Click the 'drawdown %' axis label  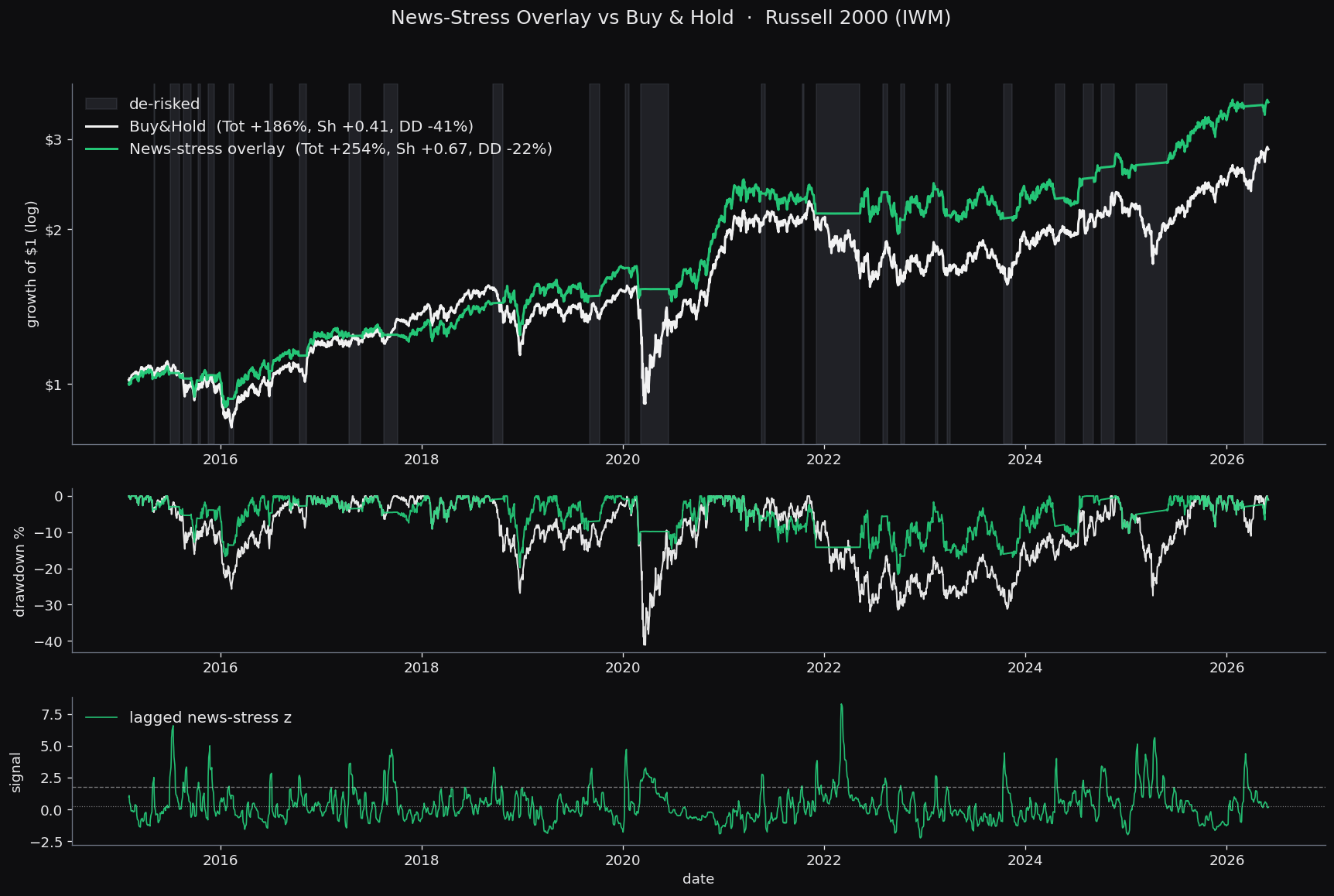20,572
